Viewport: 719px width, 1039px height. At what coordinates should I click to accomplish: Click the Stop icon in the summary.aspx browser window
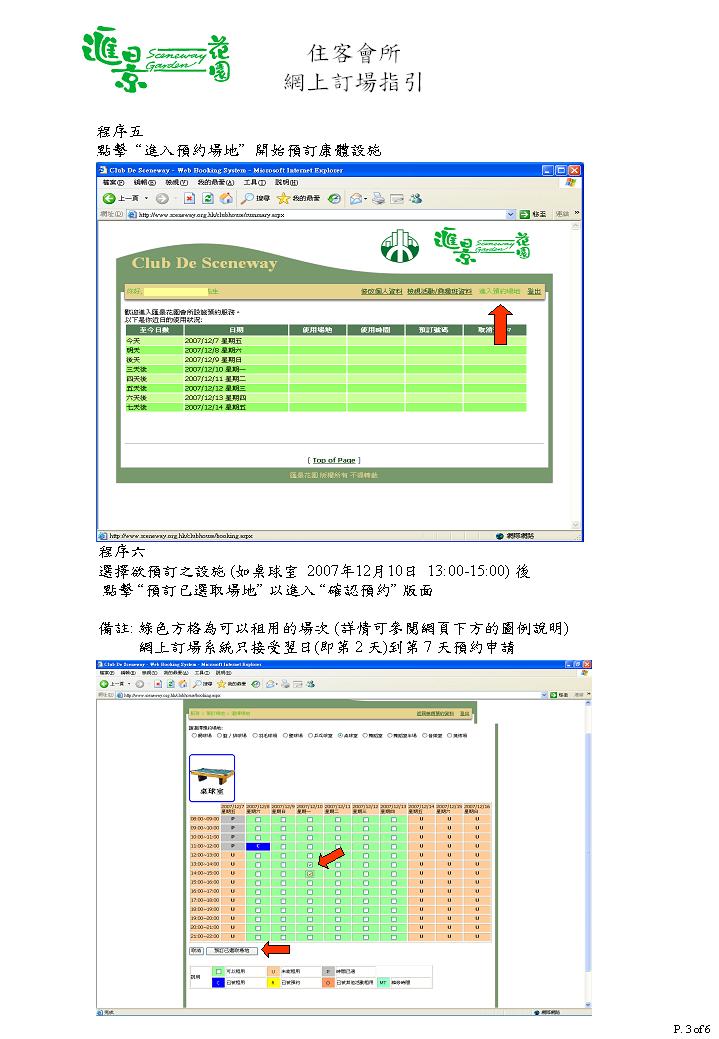pos(190,198)
